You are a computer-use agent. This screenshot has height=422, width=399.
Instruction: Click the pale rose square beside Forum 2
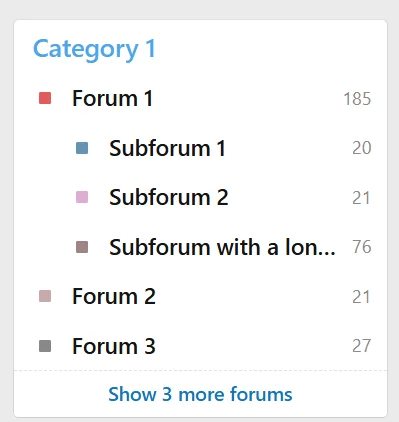pos(45,296)
